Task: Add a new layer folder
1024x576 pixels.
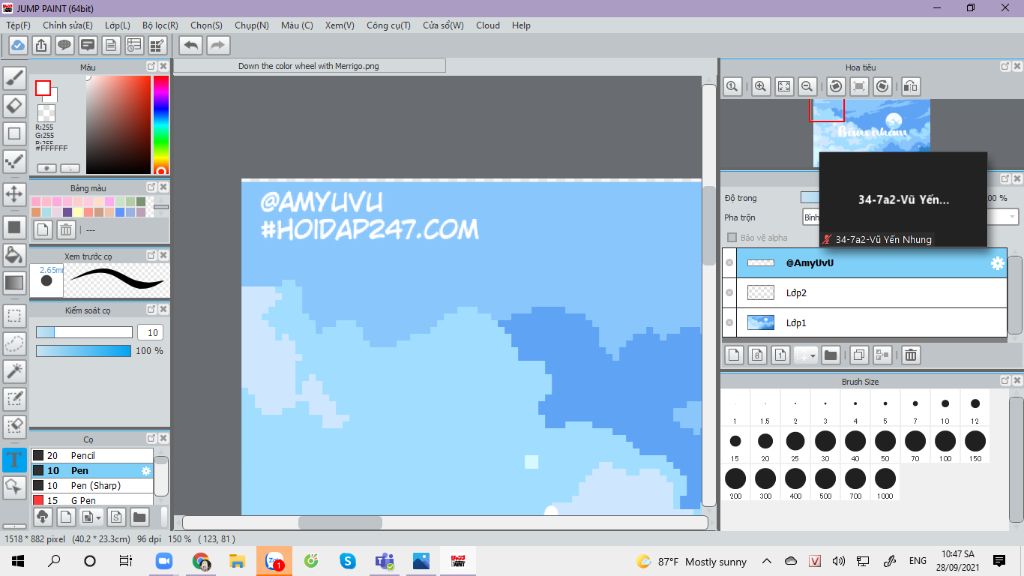Action: pyautogui.click(x=831, y=355)
